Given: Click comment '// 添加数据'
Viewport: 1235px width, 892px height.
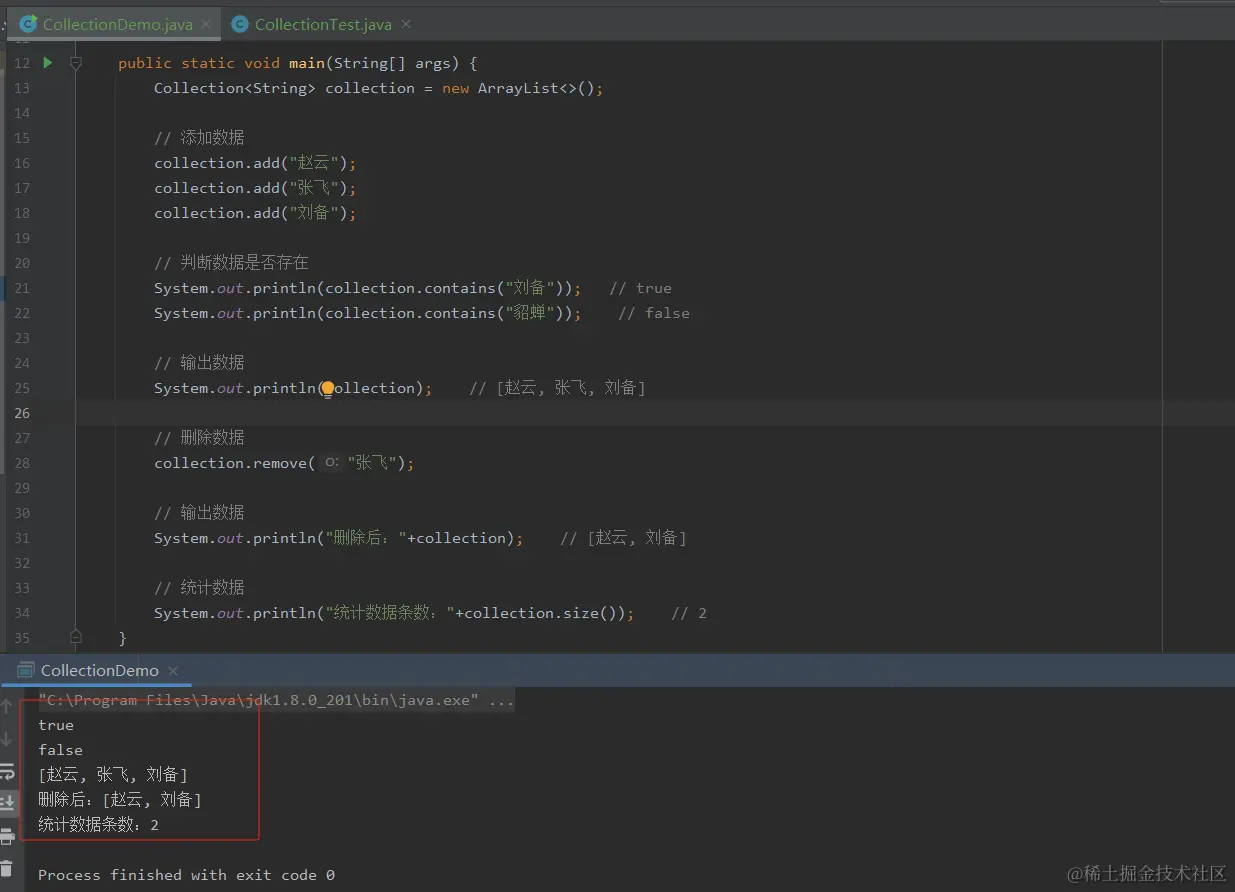Looking at the screenshot, I should [199, 138].
